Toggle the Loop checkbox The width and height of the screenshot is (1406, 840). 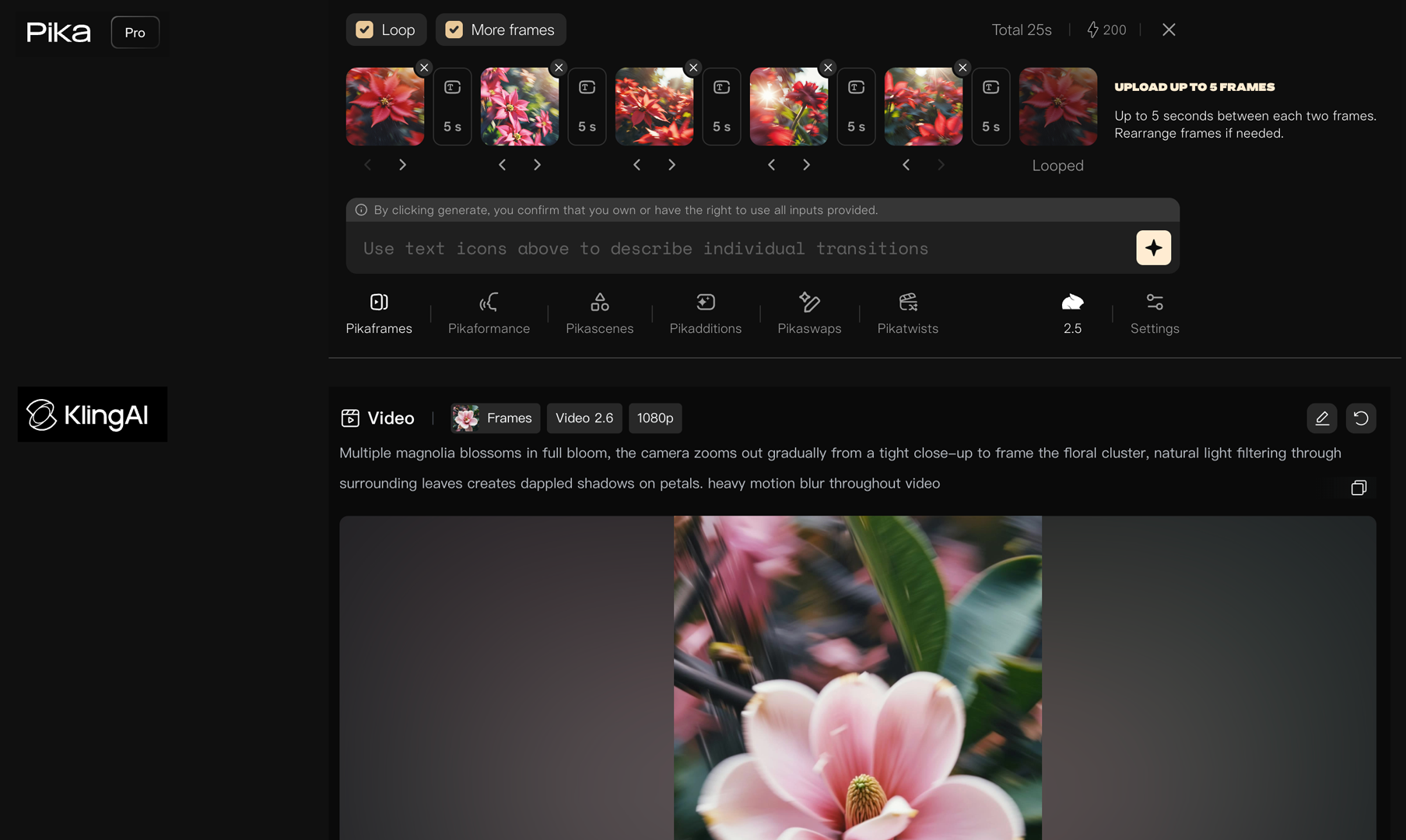click(x=365, y=30)
